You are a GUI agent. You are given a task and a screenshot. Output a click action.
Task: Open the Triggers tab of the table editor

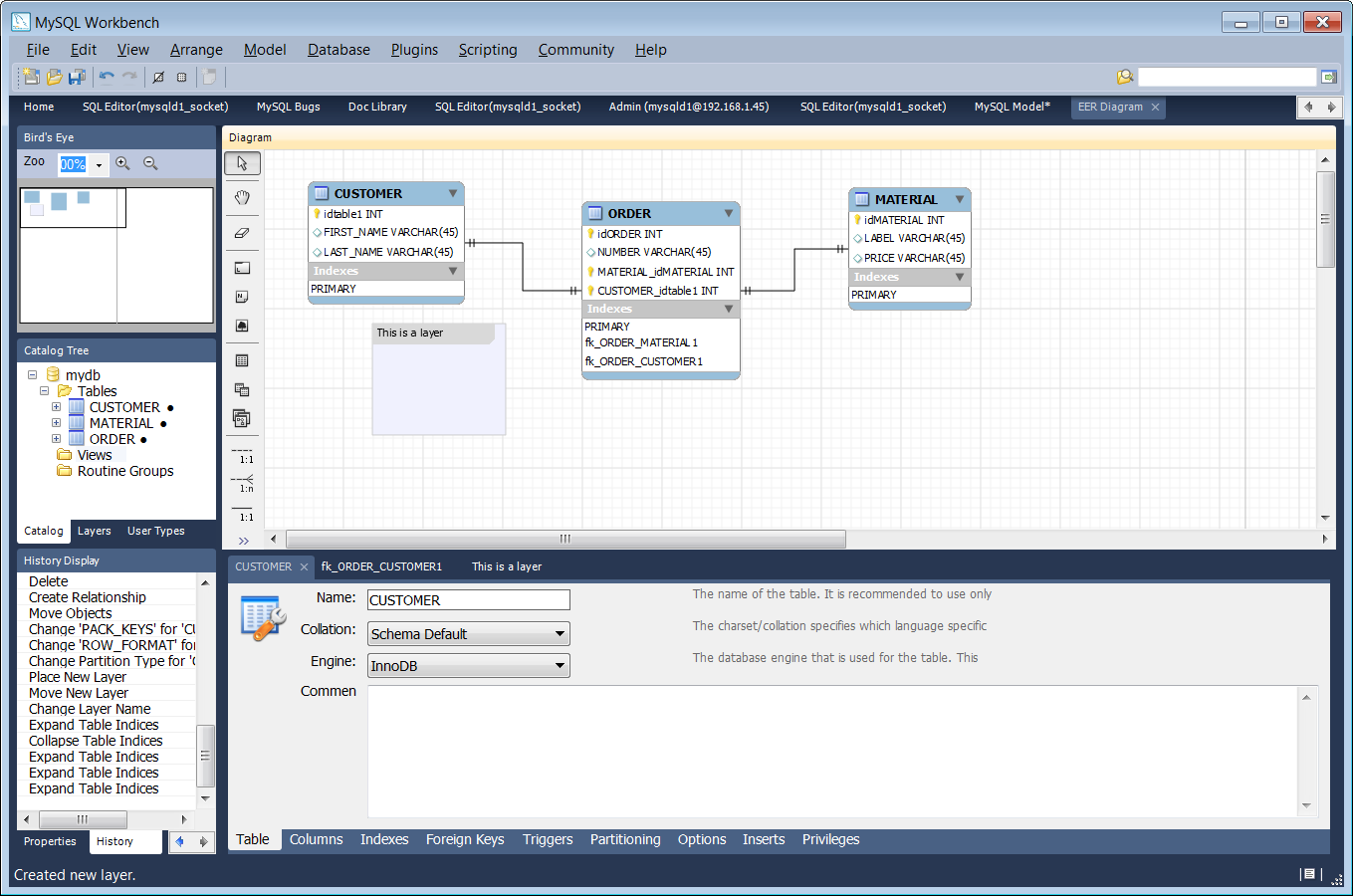(x=548, y=840)
